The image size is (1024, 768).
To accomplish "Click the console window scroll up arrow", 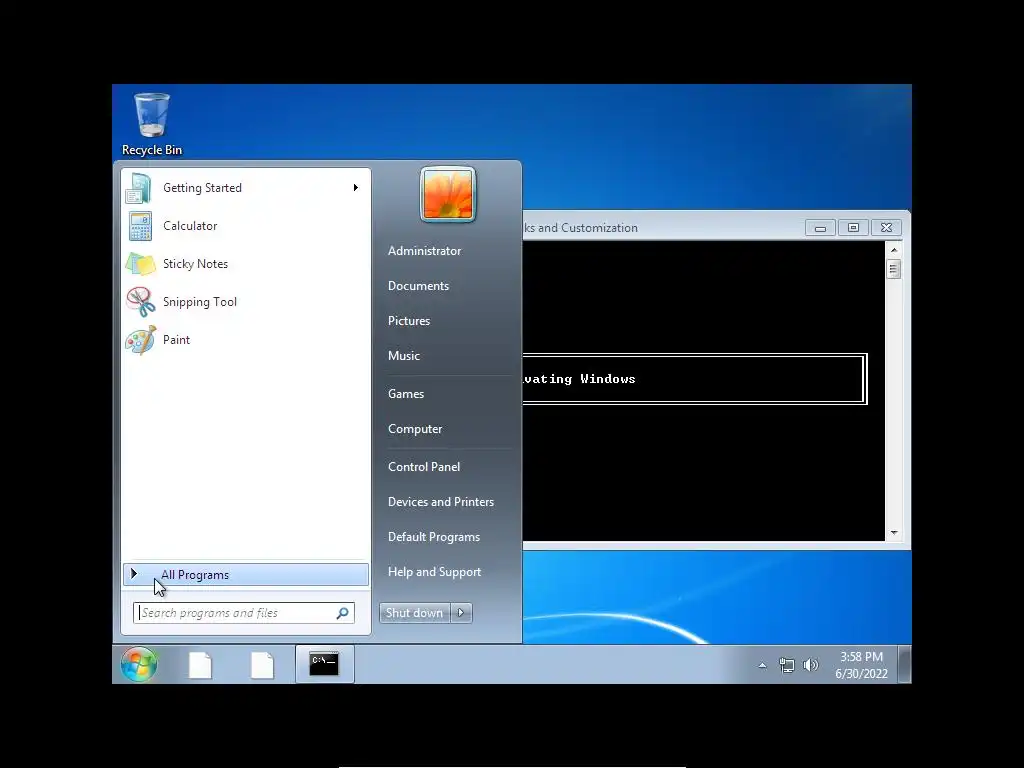I will point(894,250).
